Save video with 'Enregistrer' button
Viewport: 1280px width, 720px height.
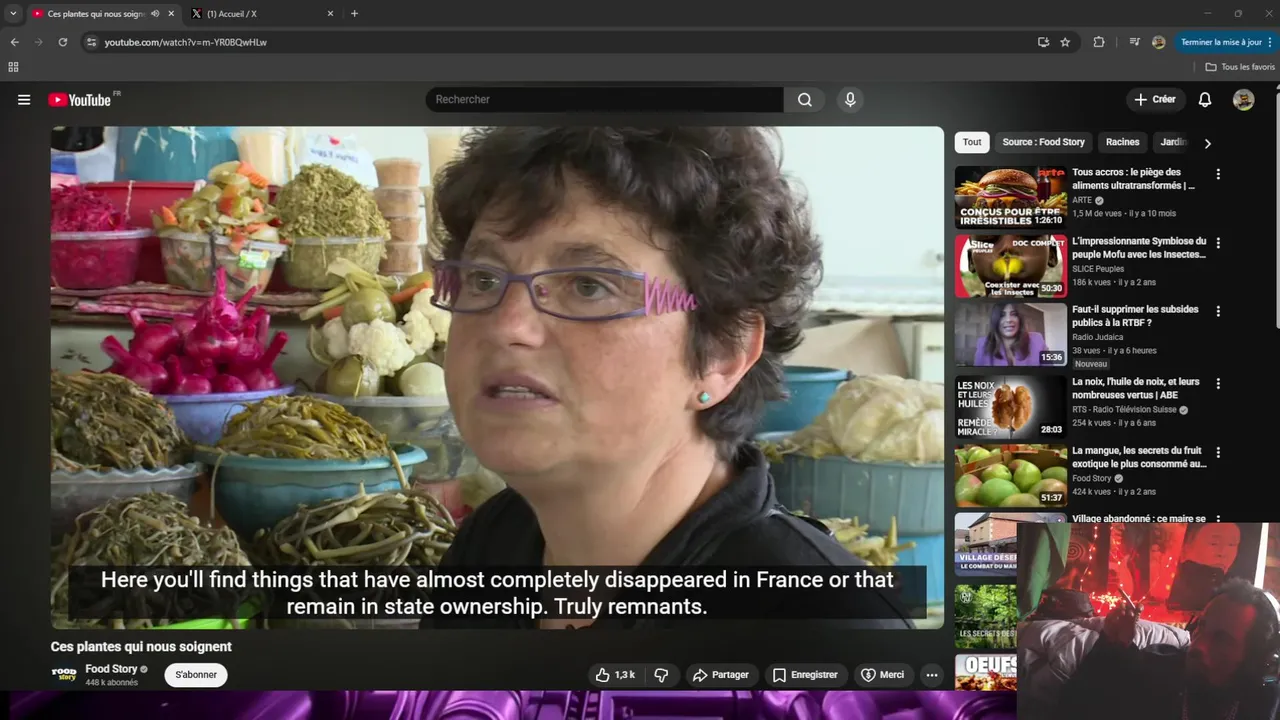(805, 675)
